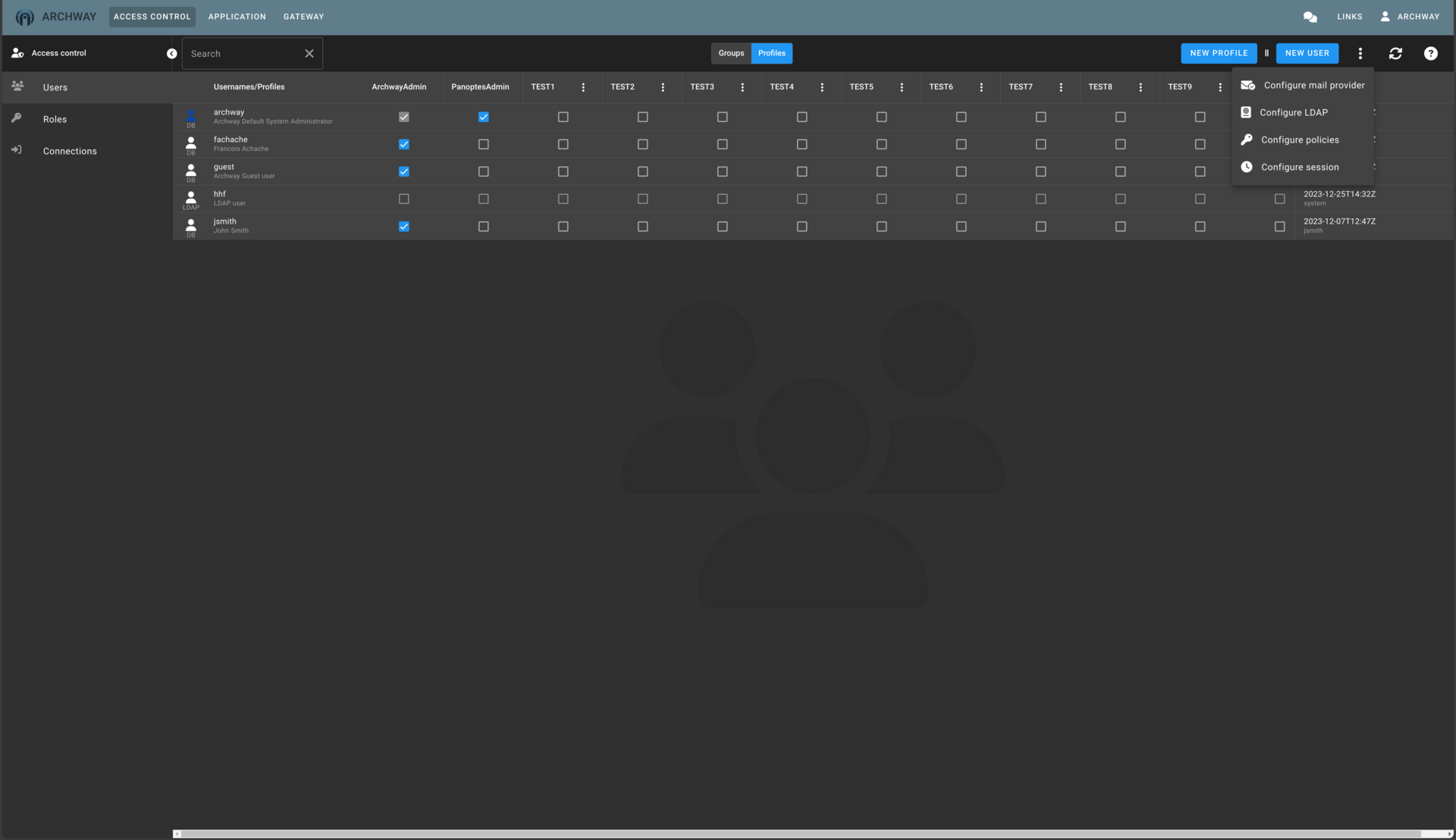Toggle ArchwayAdmin checkbox for guest
Screen dimensions: 1456x840
click(403, 171)
